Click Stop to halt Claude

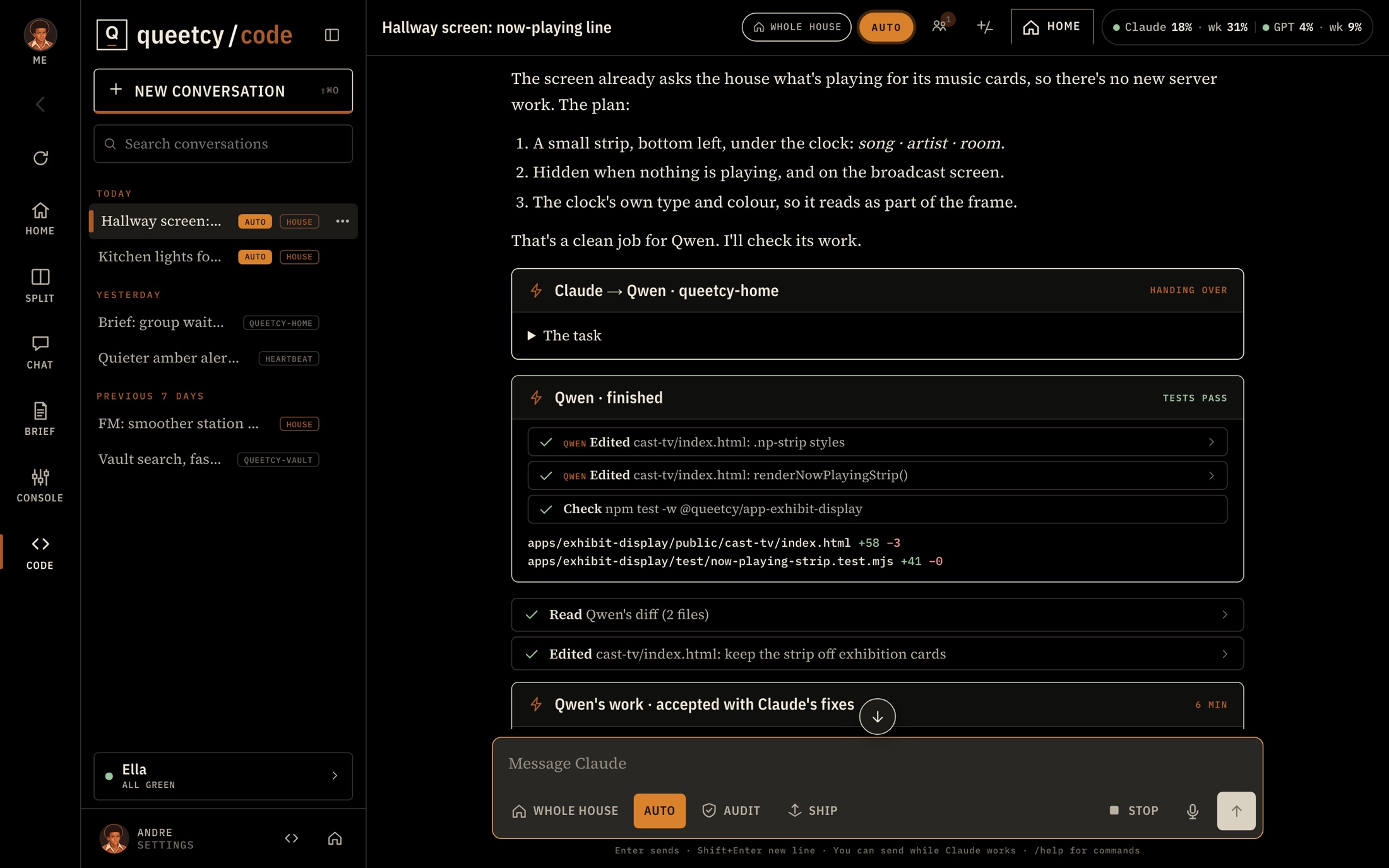pyautogui.click(x=1134, y=811)
